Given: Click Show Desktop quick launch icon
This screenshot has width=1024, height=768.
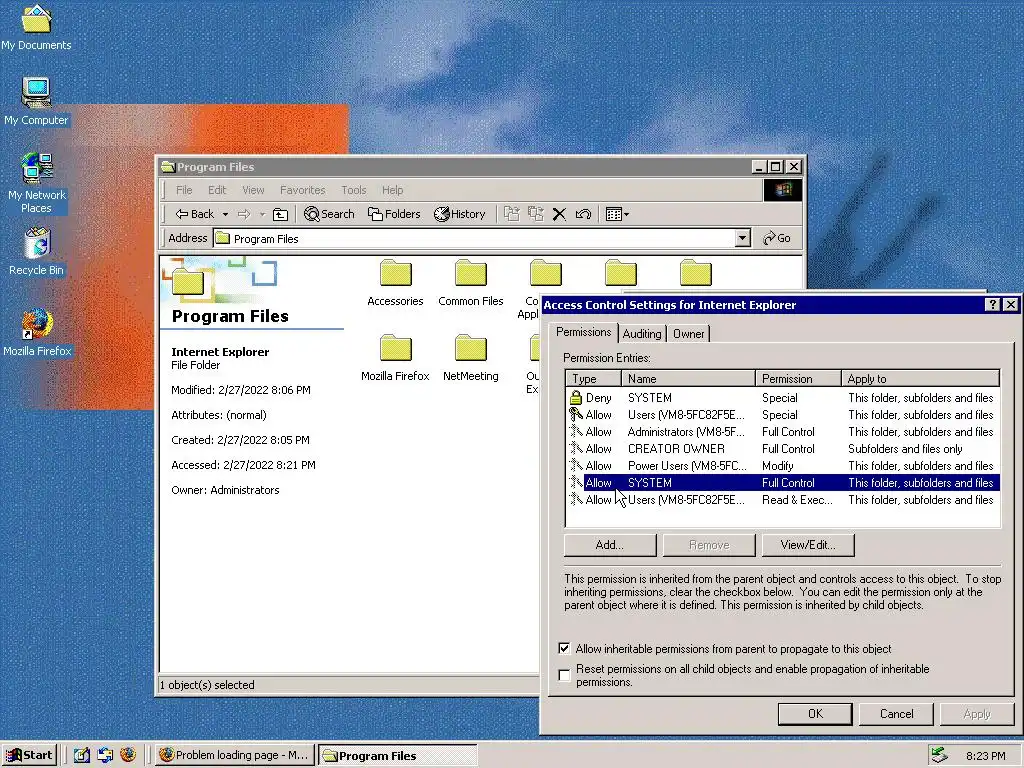Looking at the screenshot, I should click(82, 755).
